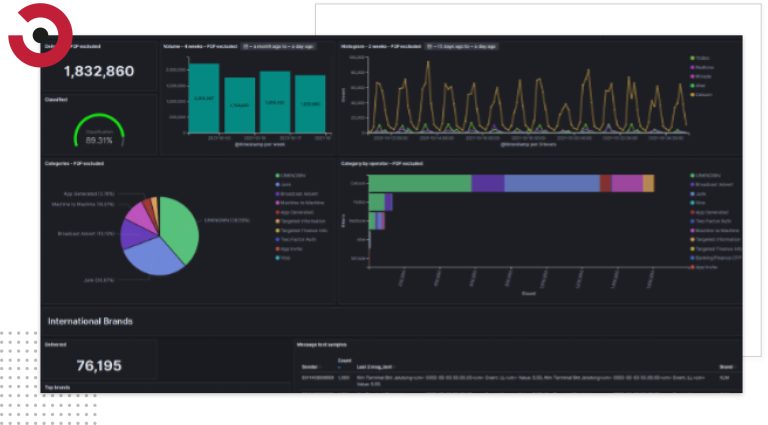The height and width of the screenshot is (425, 768).
Task: Click the calendar icon on the Volume panel time badge
Action: (246, 47)
